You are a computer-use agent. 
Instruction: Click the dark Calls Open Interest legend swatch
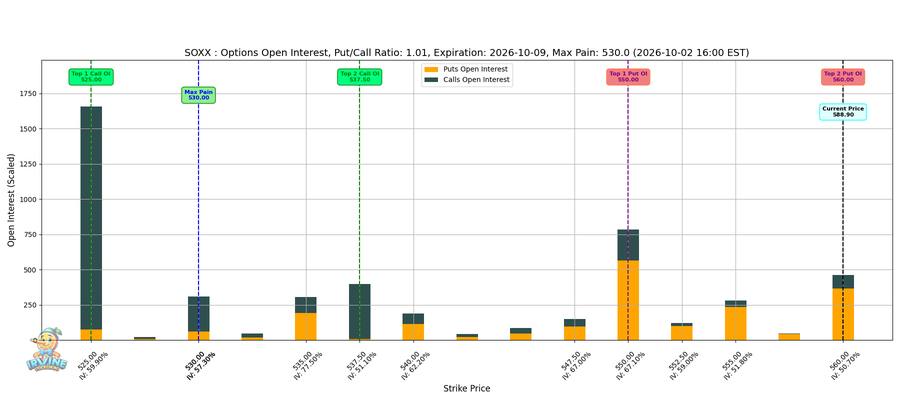430,80
